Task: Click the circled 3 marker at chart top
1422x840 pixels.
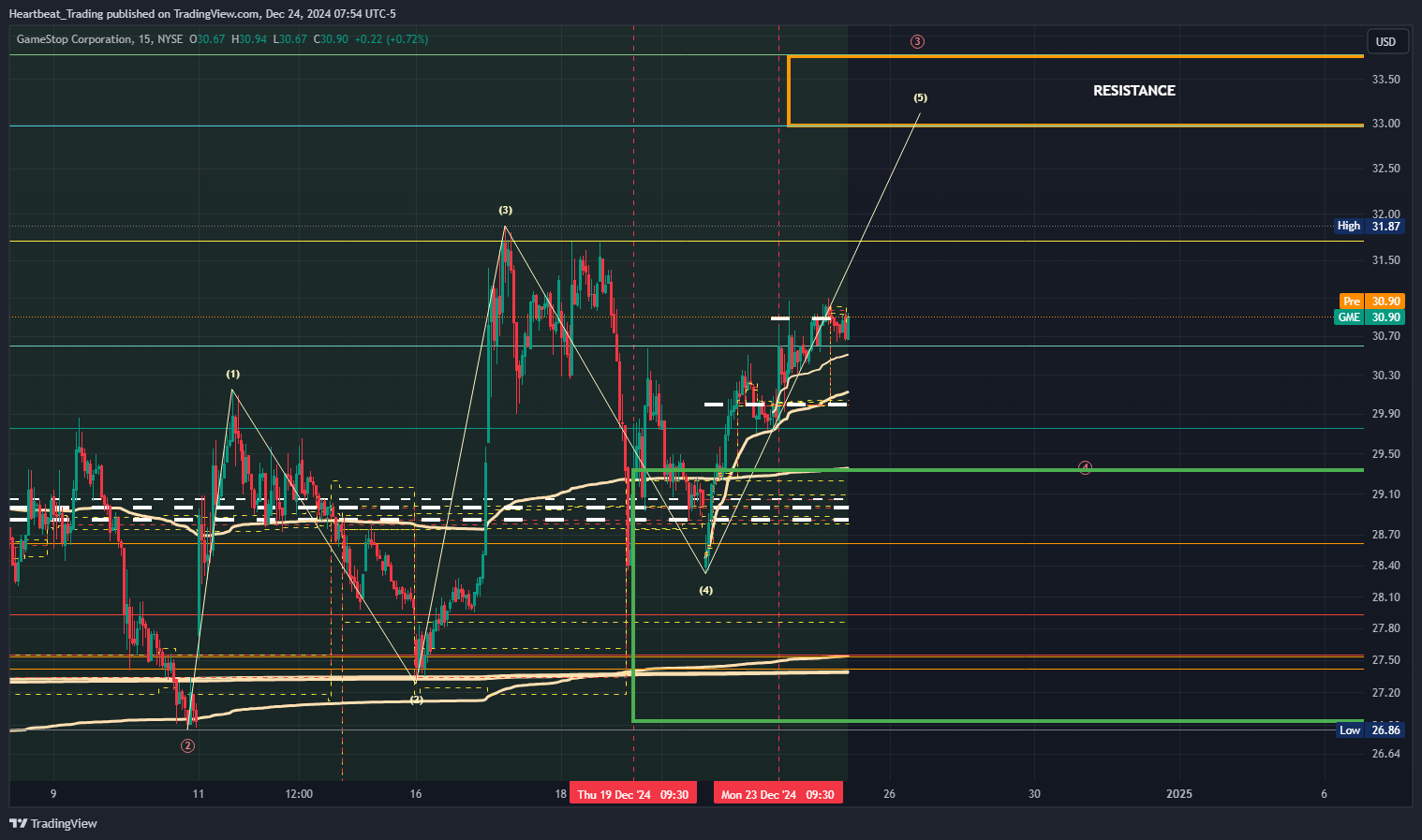Action: 917,41
